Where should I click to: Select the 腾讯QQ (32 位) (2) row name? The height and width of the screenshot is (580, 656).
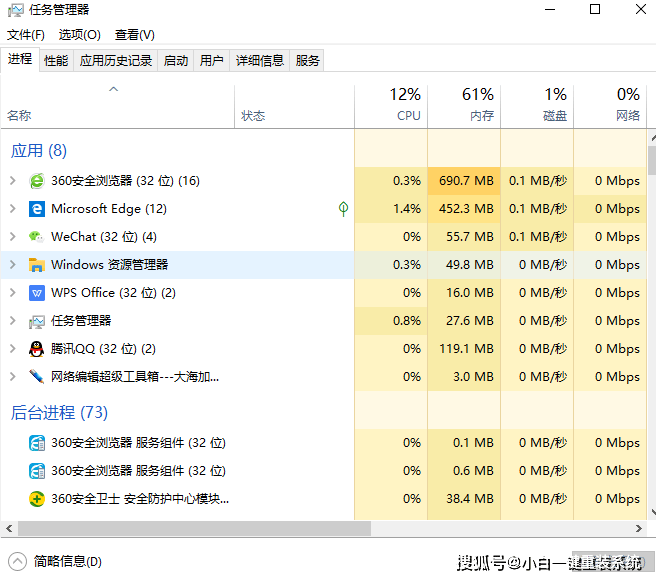pos(103,349)
